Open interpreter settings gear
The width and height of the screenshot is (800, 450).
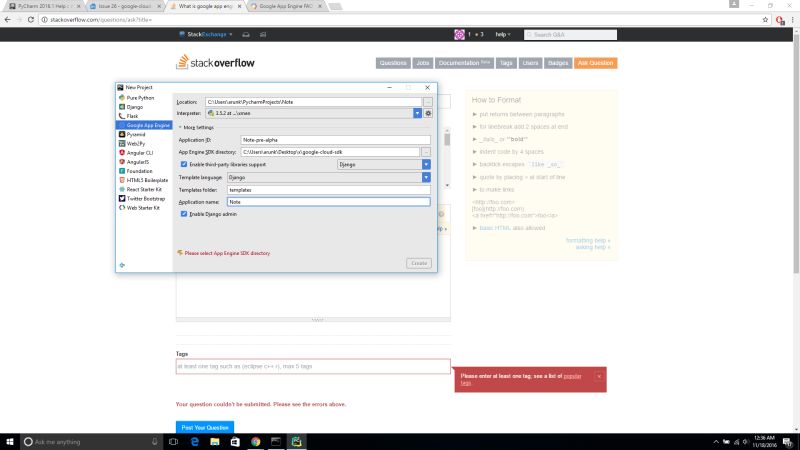[x=428, y=113]
